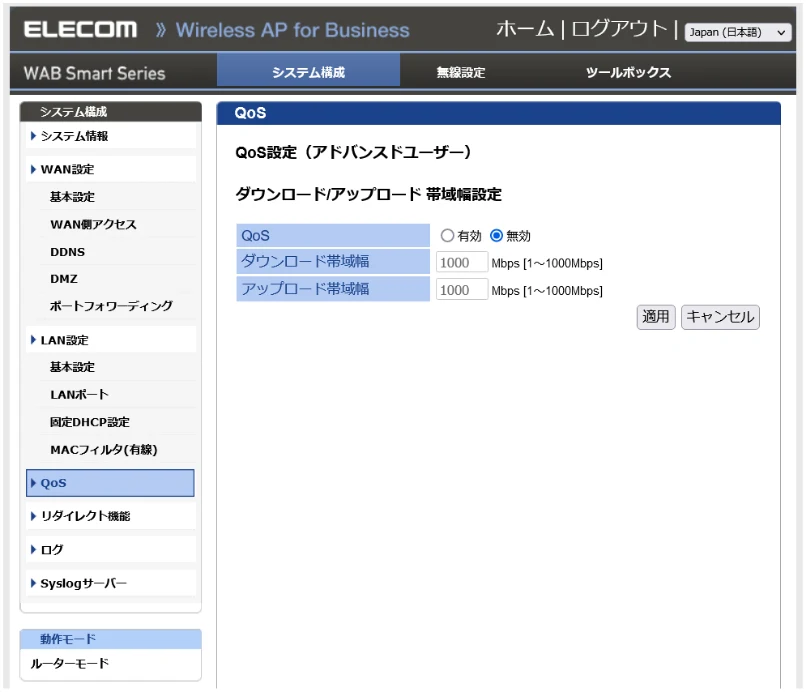806x692 pixels.
Task: Click the 動作モード panel header
Action: (x=111, y=639)
